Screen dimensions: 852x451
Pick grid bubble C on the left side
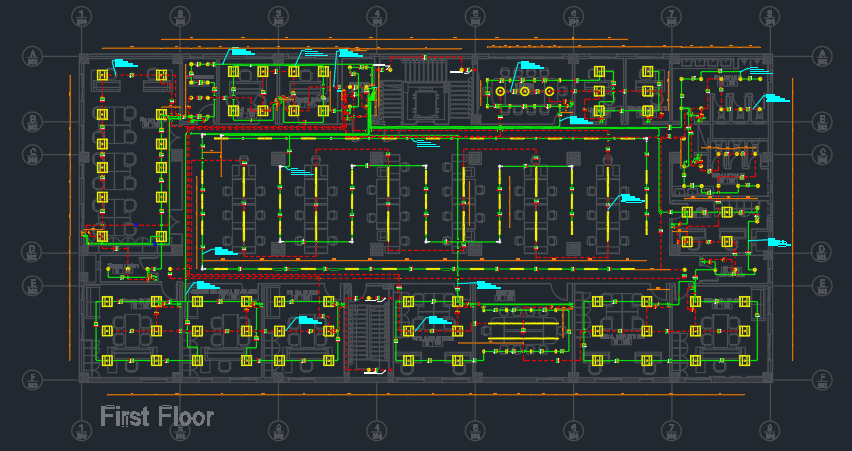33,154
